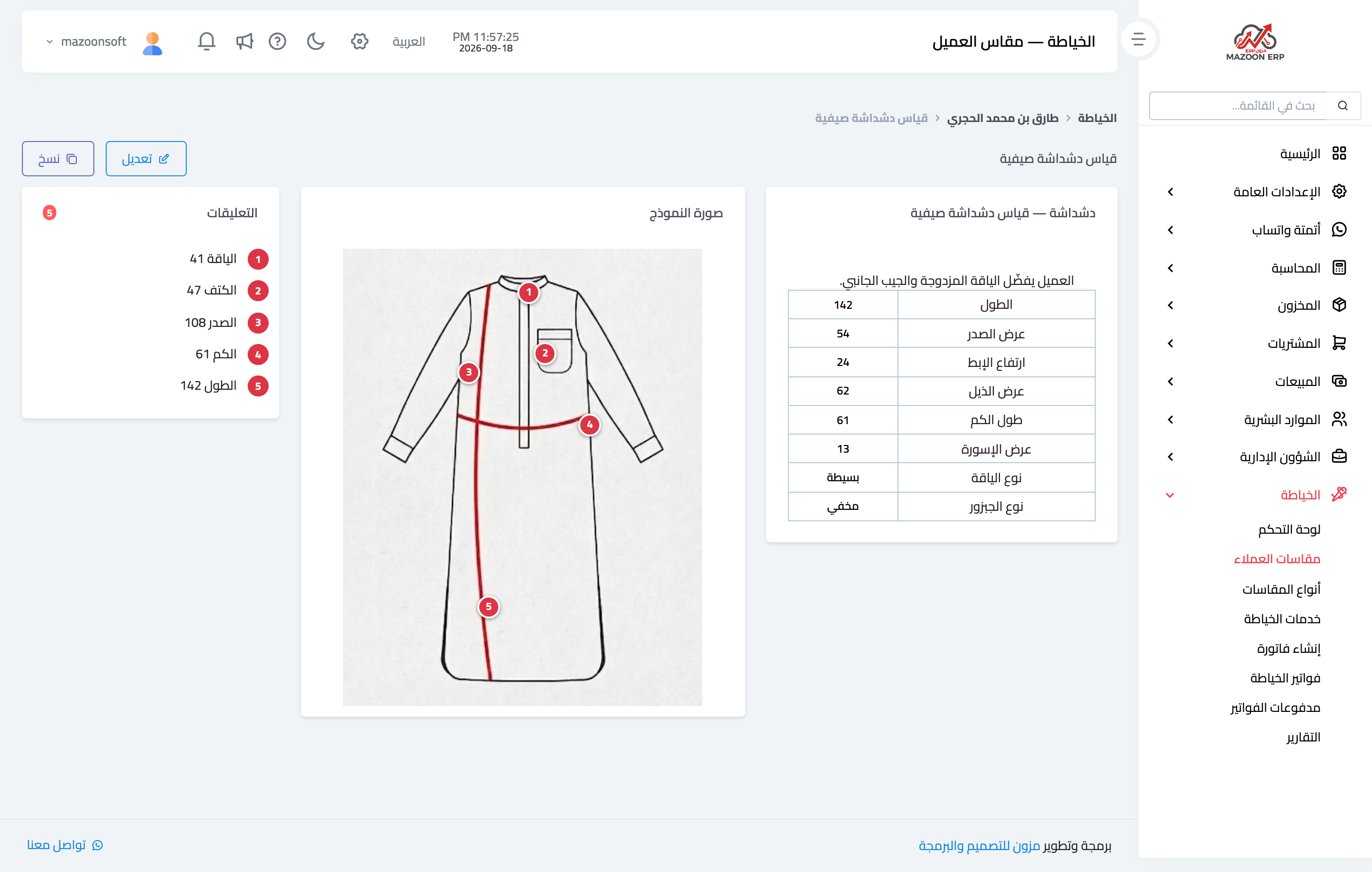The width and height of the screenshot is (1372, 872).
Task: Open the help question mark icon
Action: click(277, 41)
